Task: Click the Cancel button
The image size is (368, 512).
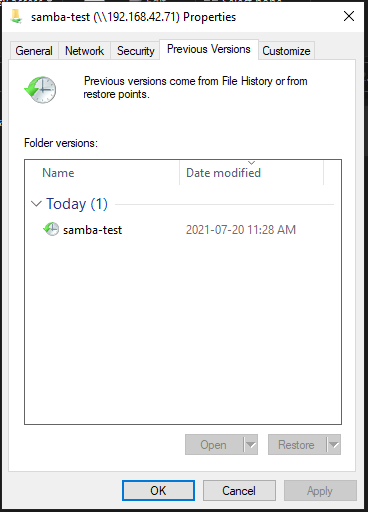Action: click(239, 490)
